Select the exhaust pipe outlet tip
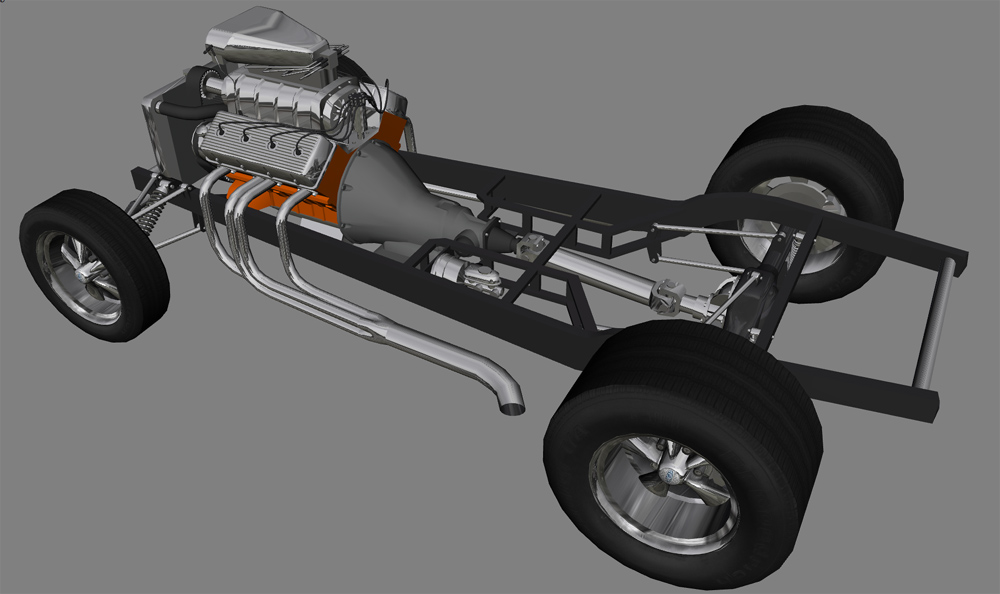This screenshot has width=1000, height=594. pos(510,402)
